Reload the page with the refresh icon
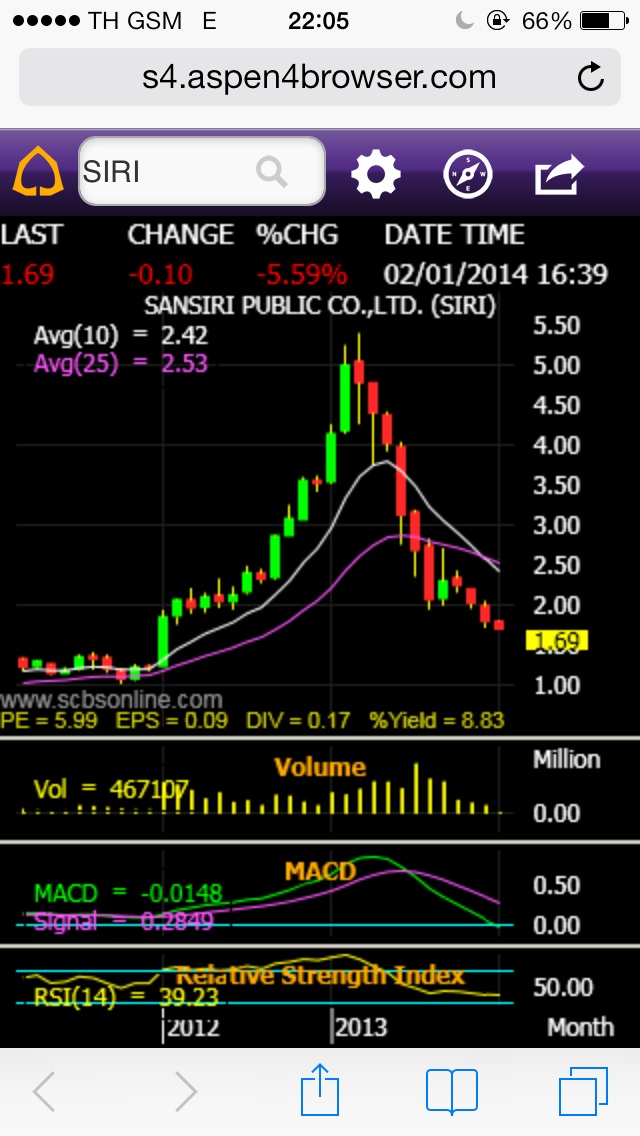This screenshot has height=1136, width=640. [x=591, y=77]
